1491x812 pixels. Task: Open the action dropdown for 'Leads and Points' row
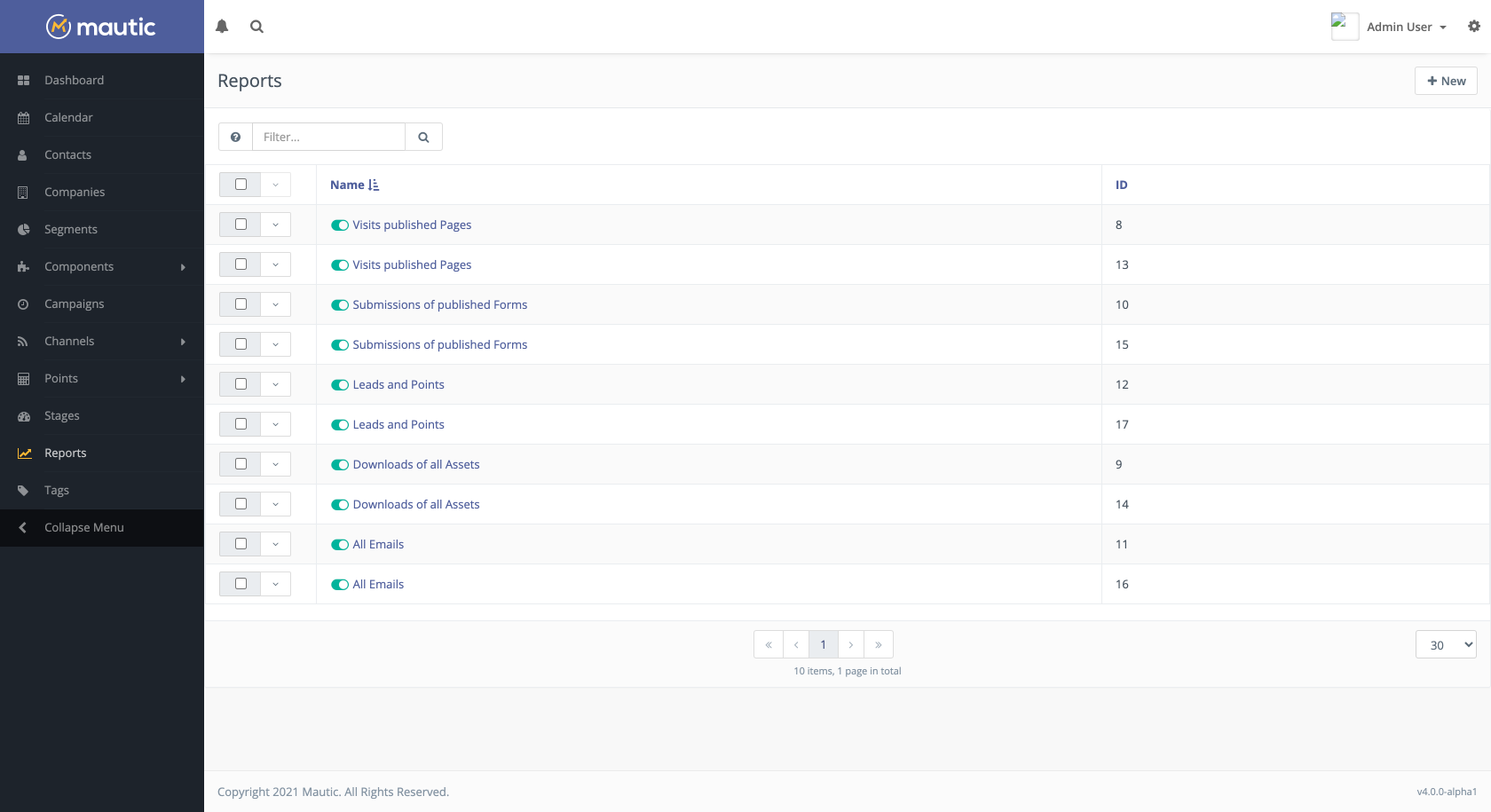[x=275, y=383]
